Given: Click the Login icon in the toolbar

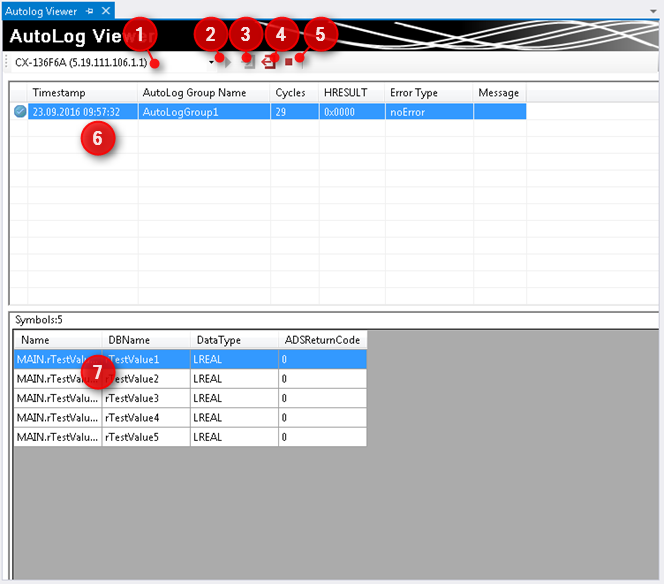Looking at the screenshot, I should (x=249, y=62).
